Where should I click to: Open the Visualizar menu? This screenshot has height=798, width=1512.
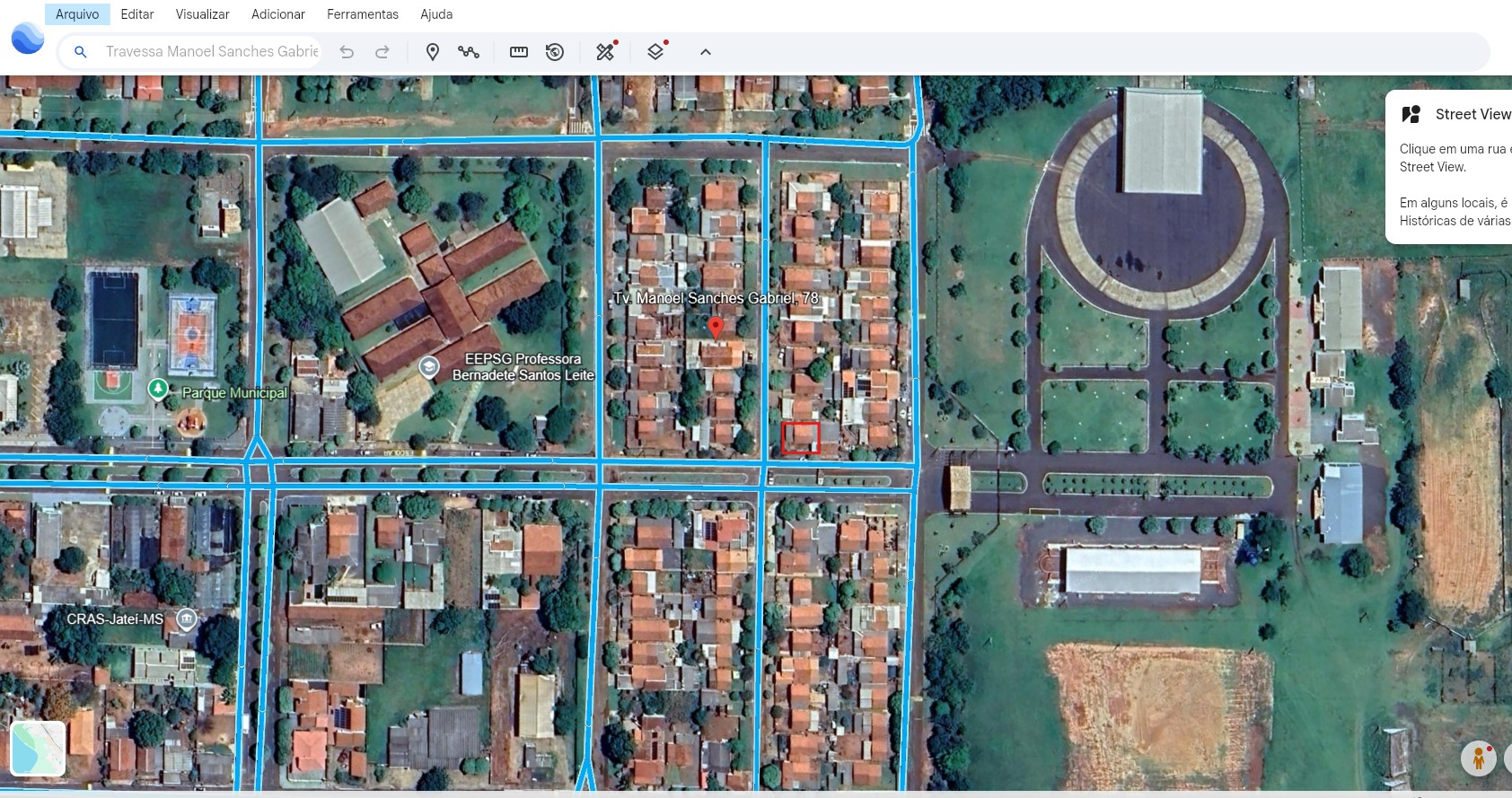(x=202, y=14)
